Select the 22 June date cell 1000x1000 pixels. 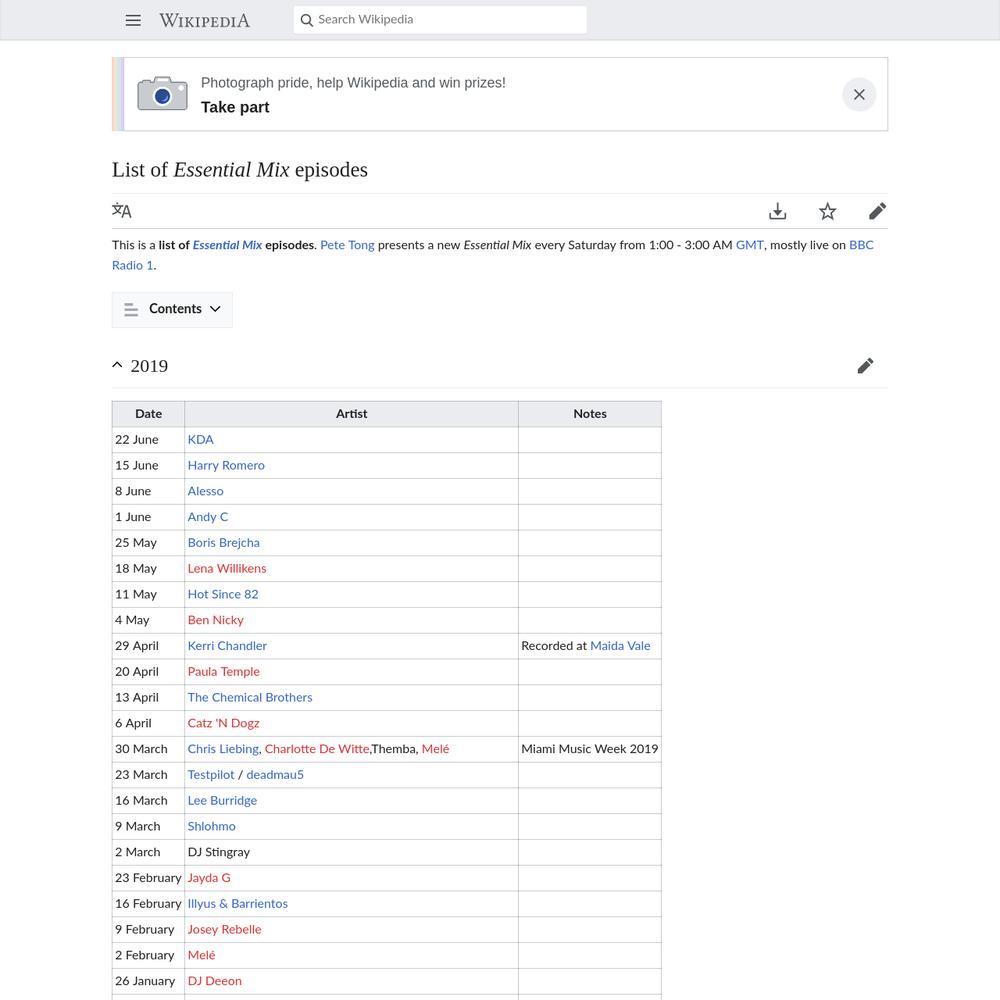(148, 439)
